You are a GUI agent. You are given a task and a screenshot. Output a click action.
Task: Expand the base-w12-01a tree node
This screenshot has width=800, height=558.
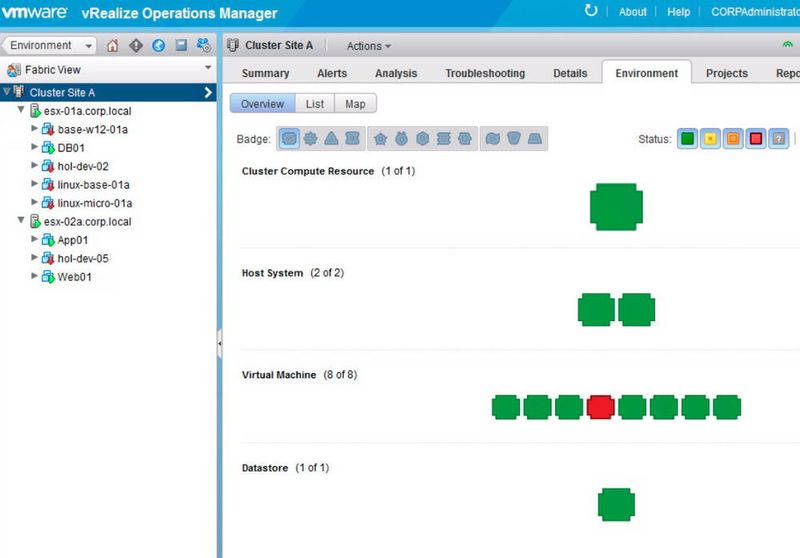coord(34,129)
